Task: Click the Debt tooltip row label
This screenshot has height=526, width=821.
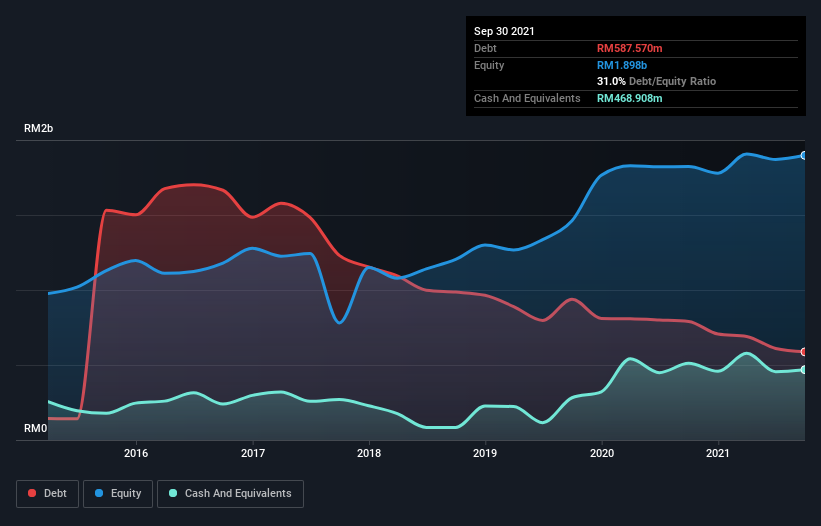Action: (x=485, y=48)
